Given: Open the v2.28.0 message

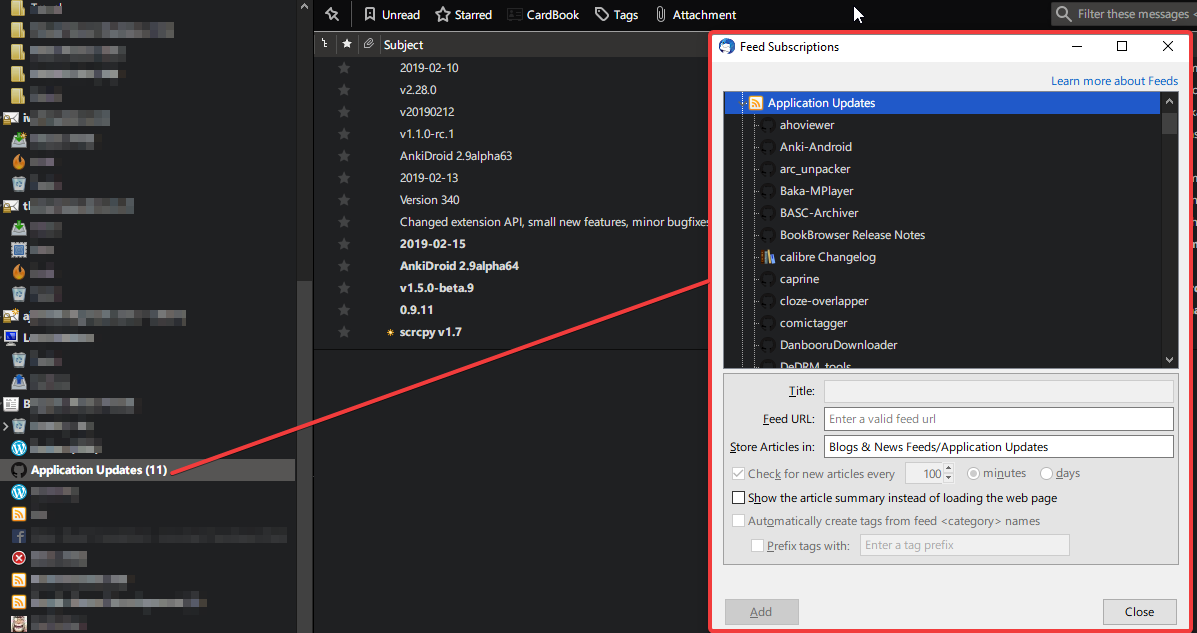Looking at the screenshot, I should pos(418,90).
